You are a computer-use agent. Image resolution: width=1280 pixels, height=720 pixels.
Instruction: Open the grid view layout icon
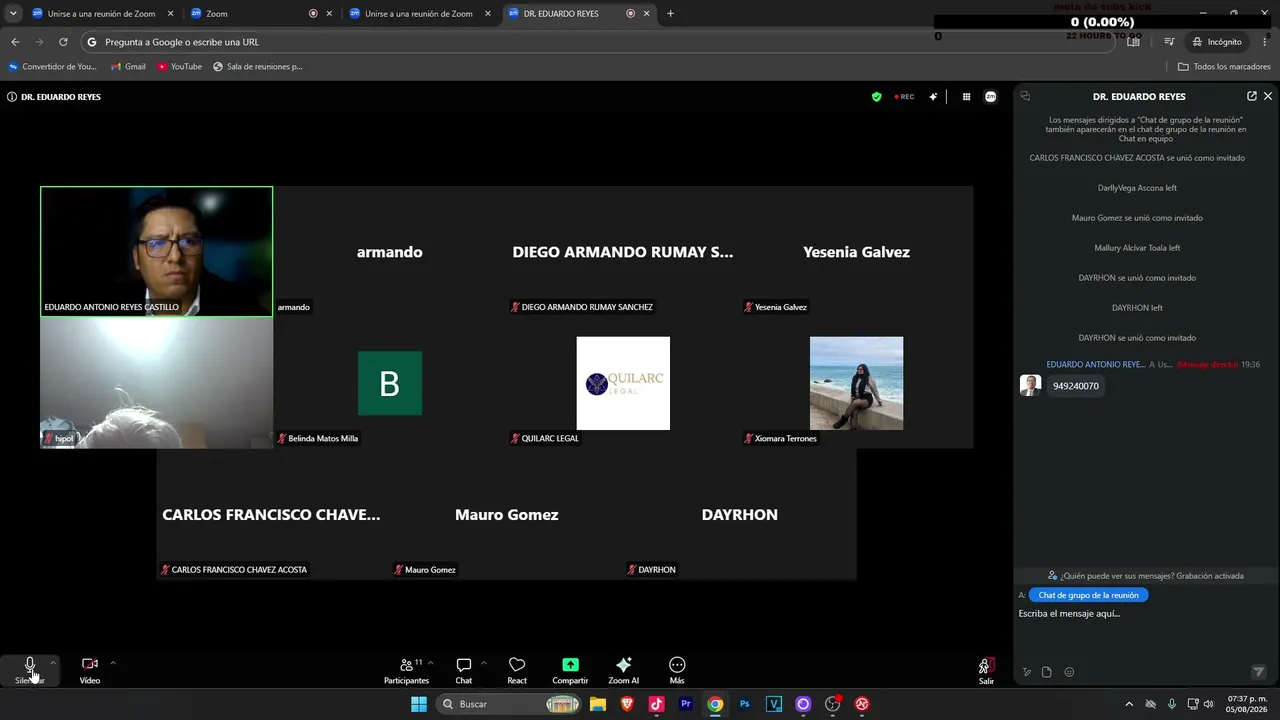click(966, 97)
